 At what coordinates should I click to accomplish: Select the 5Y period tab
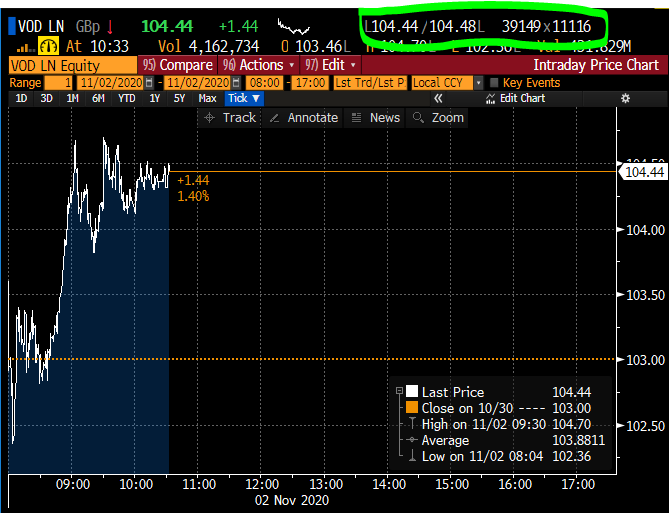[179, 99]
